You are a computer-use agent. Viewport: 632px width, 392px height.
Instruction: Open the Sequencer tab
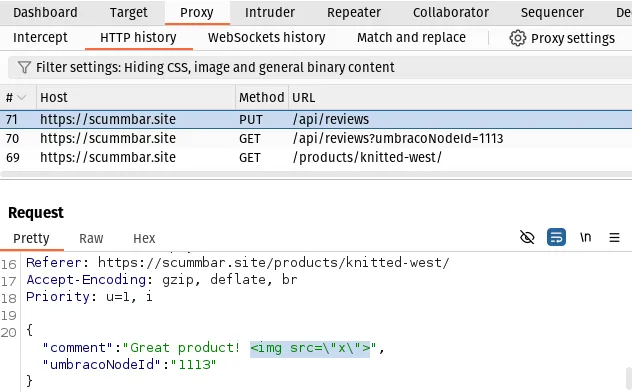pyautogui.click(x=552, y=12)
